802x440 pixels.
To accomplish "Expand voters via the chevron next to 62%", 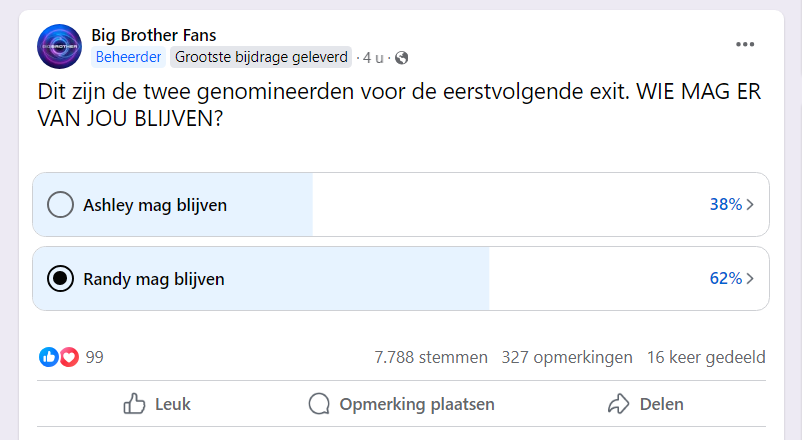I will point(750,279).
